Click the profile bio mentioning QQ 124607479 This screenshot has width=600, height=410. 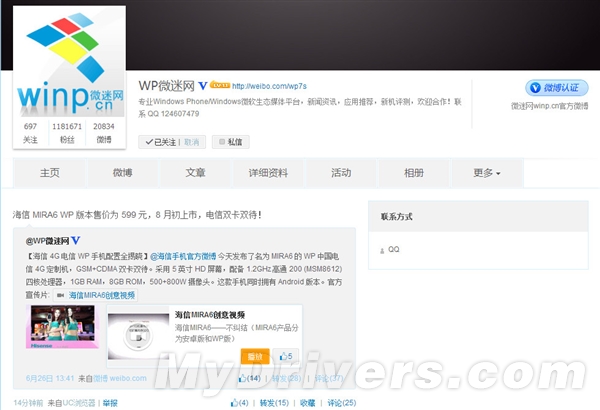(300, 108)
